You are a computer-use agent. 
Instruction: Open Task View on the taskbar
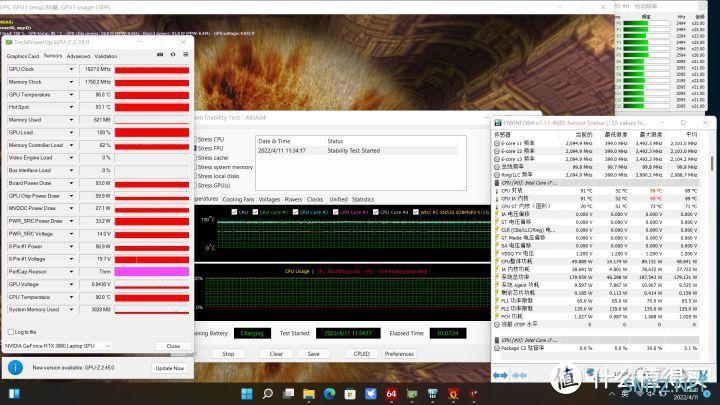click(x=288, y=394)
